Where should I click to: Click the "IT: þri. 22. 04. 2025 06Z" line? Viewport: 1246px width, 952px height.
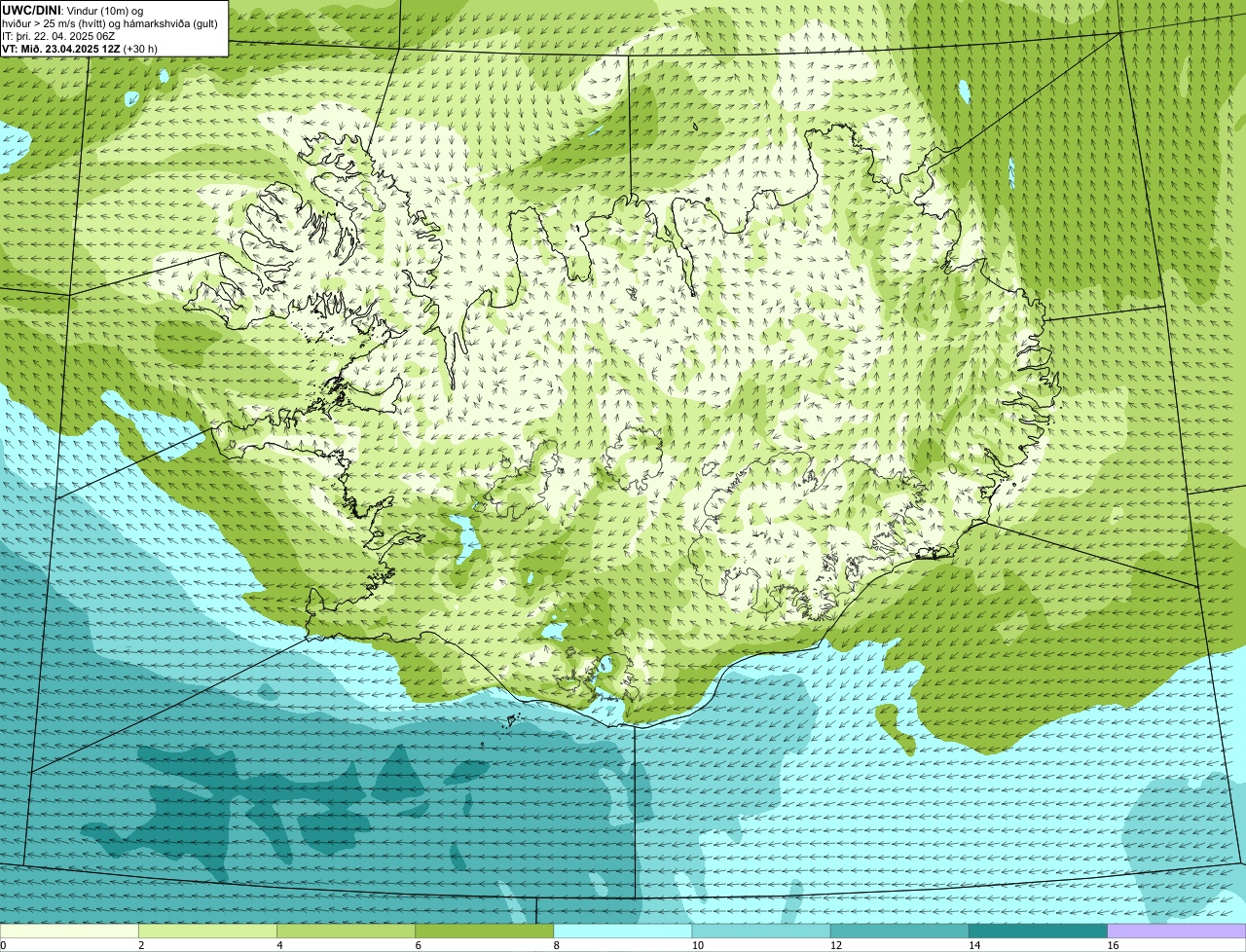(x=58, y=35)
